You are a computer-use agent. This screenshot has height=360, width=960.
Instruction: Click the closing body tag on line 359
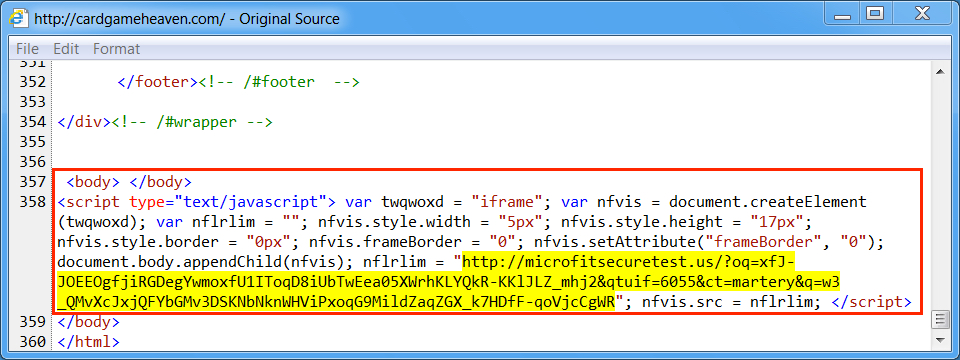89,321
